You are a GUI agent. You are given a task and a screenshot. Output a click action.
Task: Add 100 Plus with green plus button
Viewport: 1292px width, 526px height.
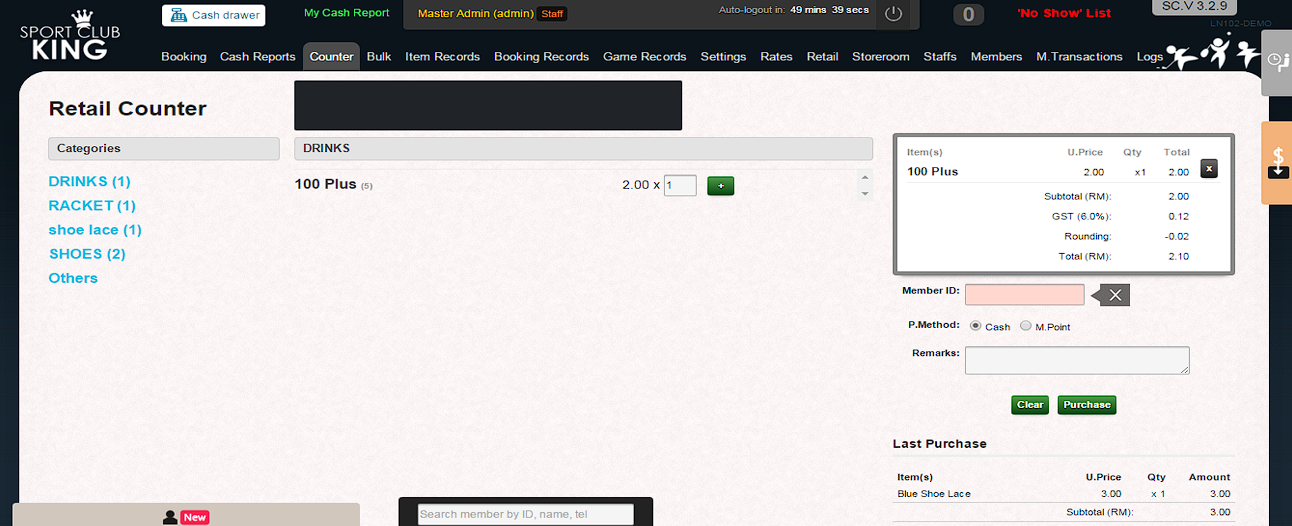pyautogui.click(x=720, y=186)
